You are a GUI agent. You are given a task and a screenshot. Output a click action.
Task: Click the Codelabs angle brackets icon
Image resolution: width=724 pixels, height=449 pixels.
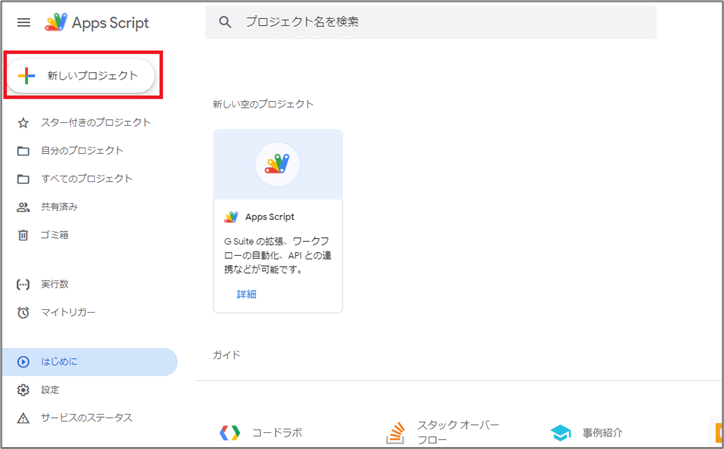click(230, 433)
